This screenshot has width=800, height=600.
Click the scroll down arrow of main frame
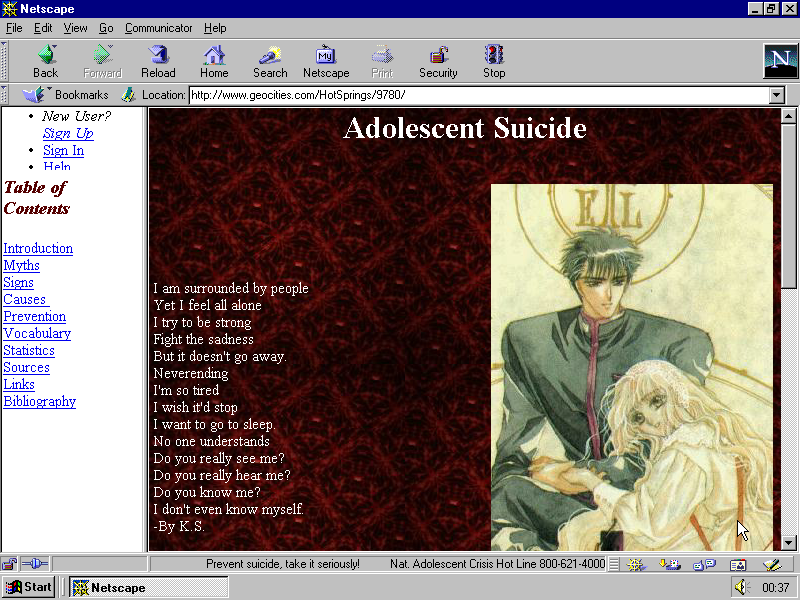(788, 543)
